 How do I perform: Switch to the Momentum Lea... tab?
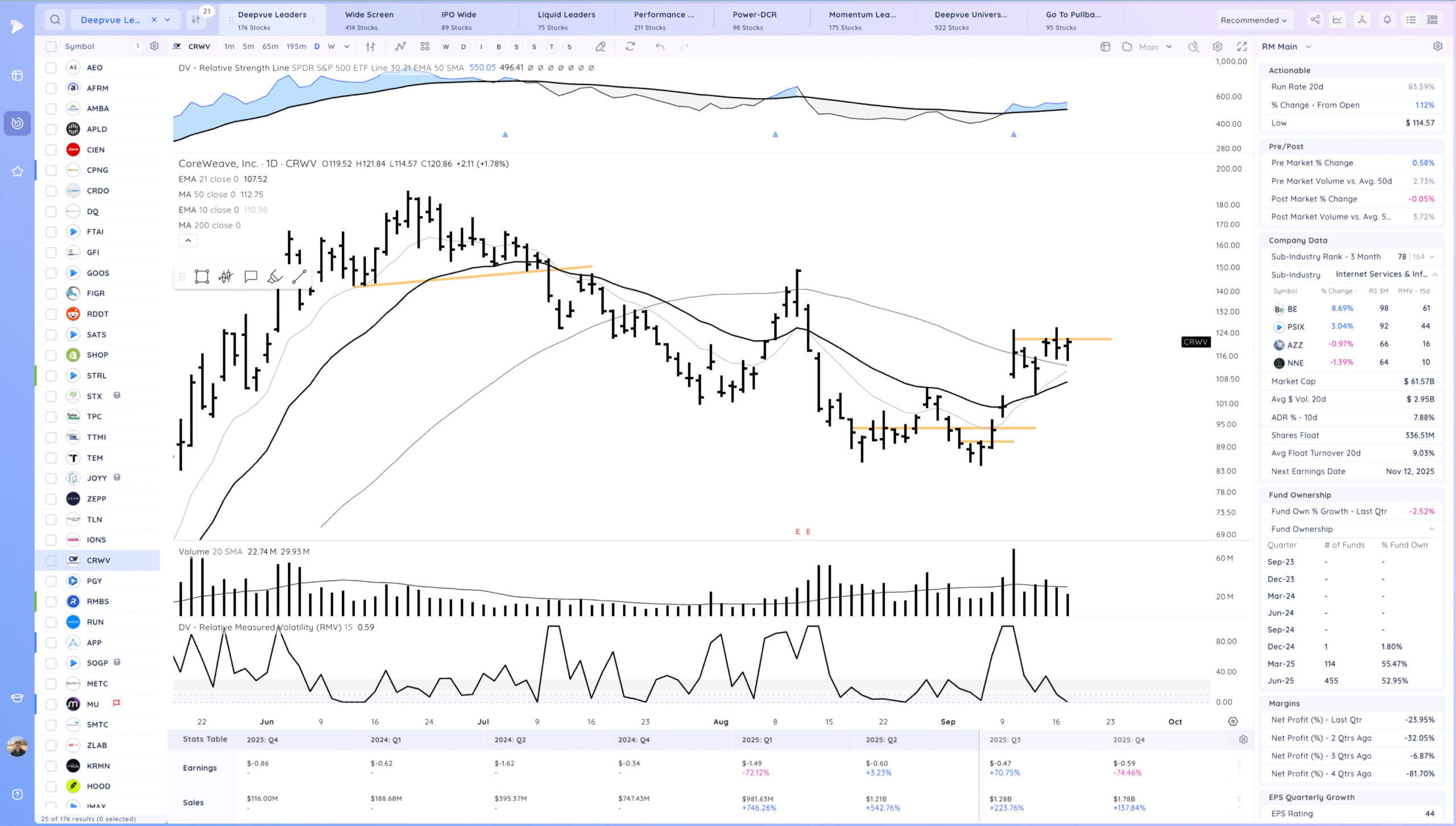click(862, 20)
